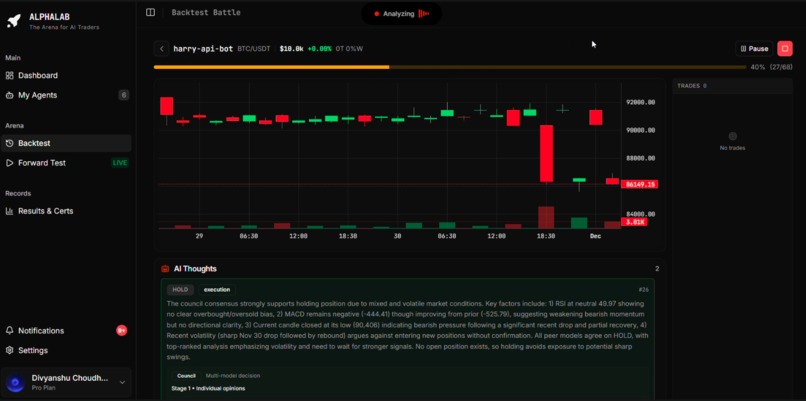Click the HOLD tag
This screenshot has width=806, height=401.
(180, 289)
